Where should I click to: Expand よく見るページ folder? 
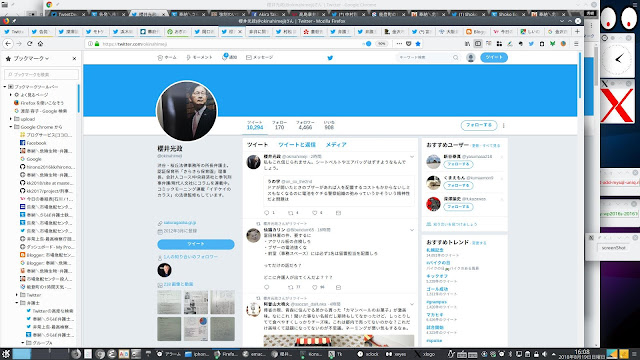click(x=11, y=95)
